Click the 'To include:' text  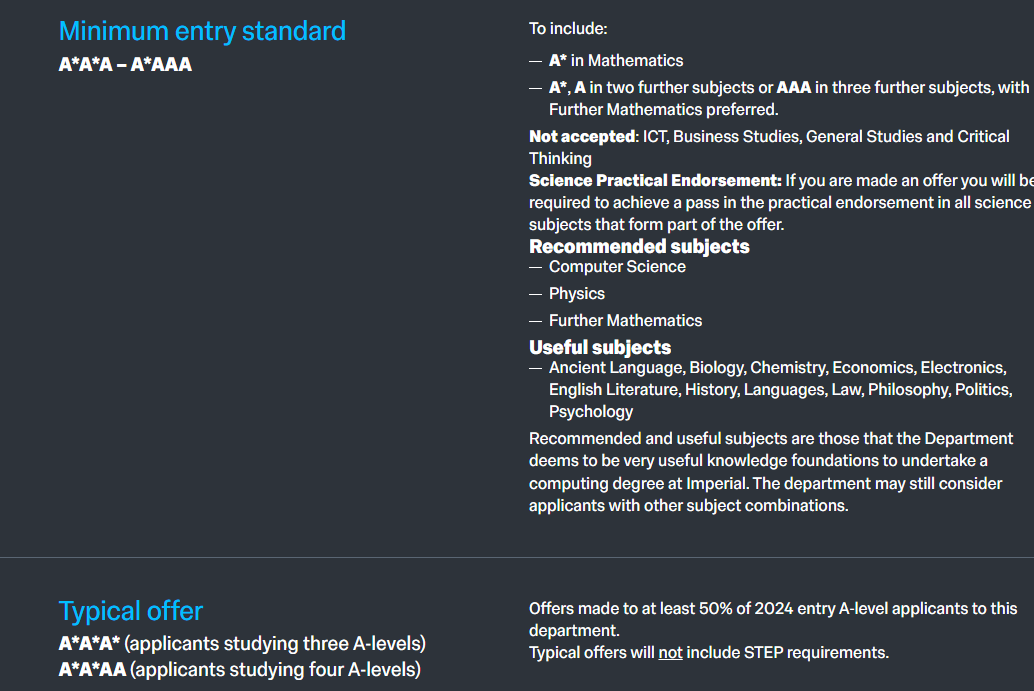568,28
